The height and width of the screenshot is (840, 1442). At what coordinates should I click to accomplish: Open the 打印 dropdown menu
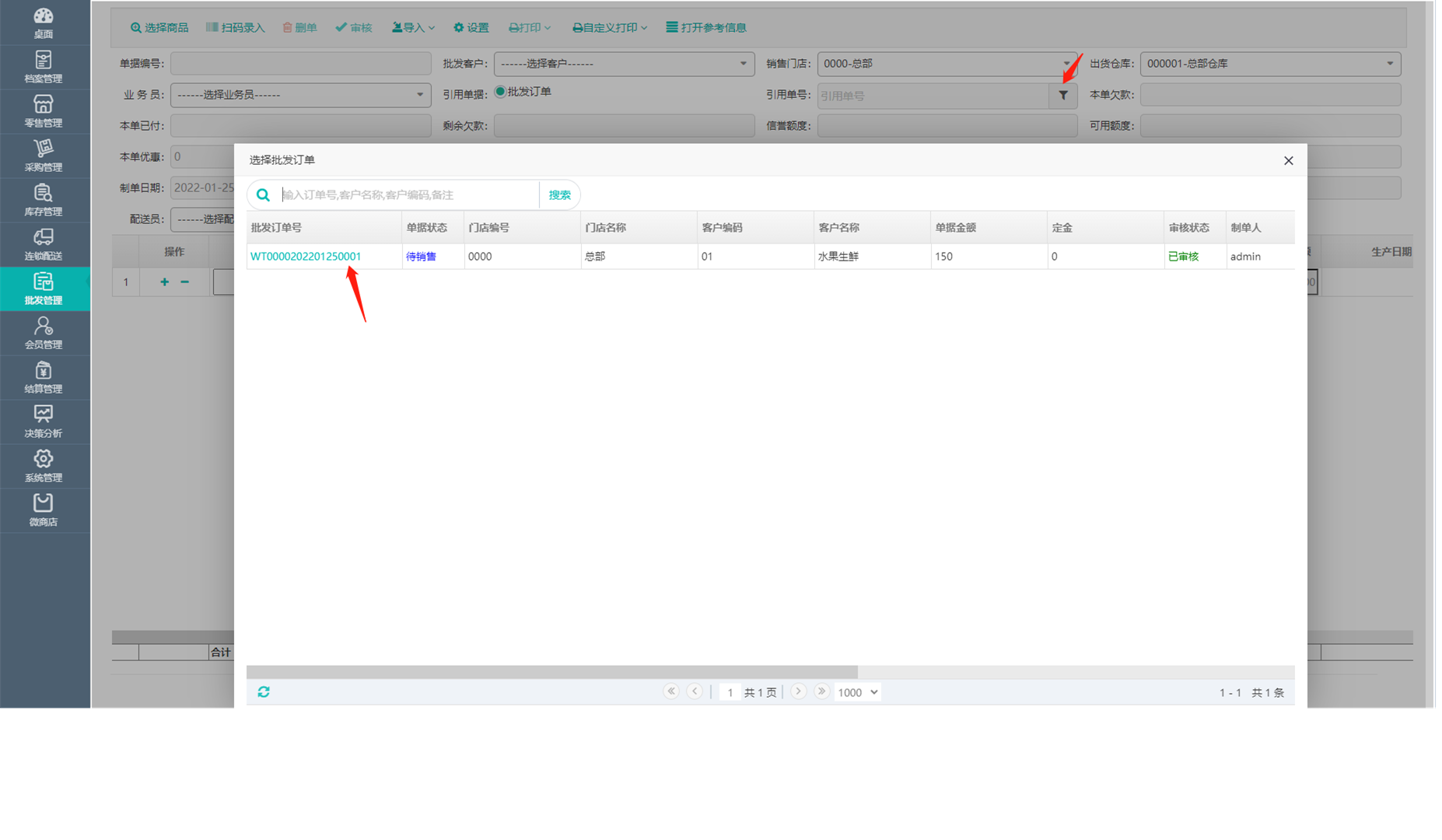530,28
